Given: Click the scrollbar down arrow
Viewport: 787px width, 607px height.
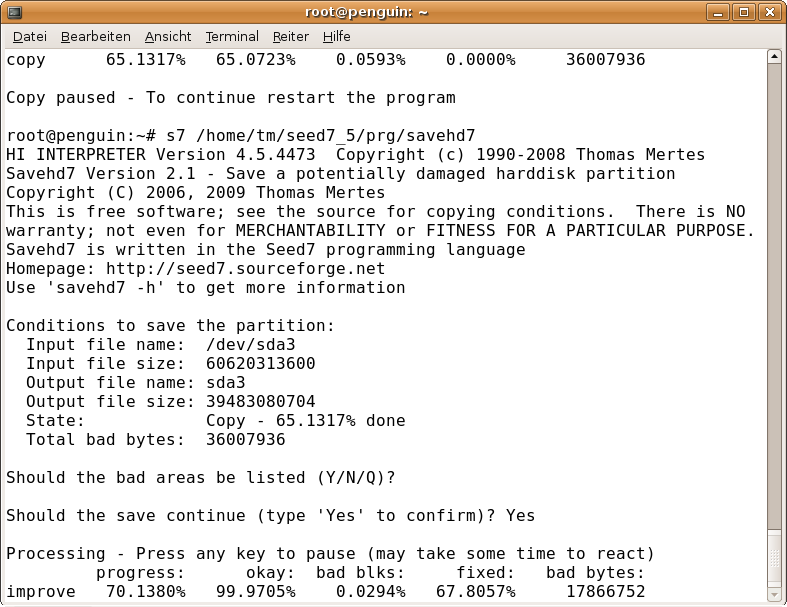Looking at the screenshot, I should tap(774, 595).
